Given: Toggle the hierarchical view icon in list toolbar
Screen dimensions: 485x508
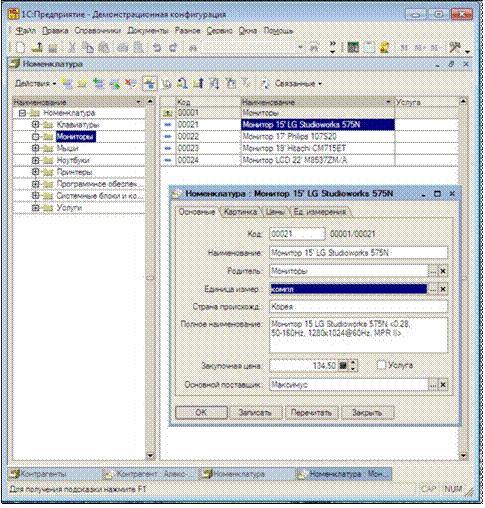Looking at the screenshot, I should (x=150, y=83).
